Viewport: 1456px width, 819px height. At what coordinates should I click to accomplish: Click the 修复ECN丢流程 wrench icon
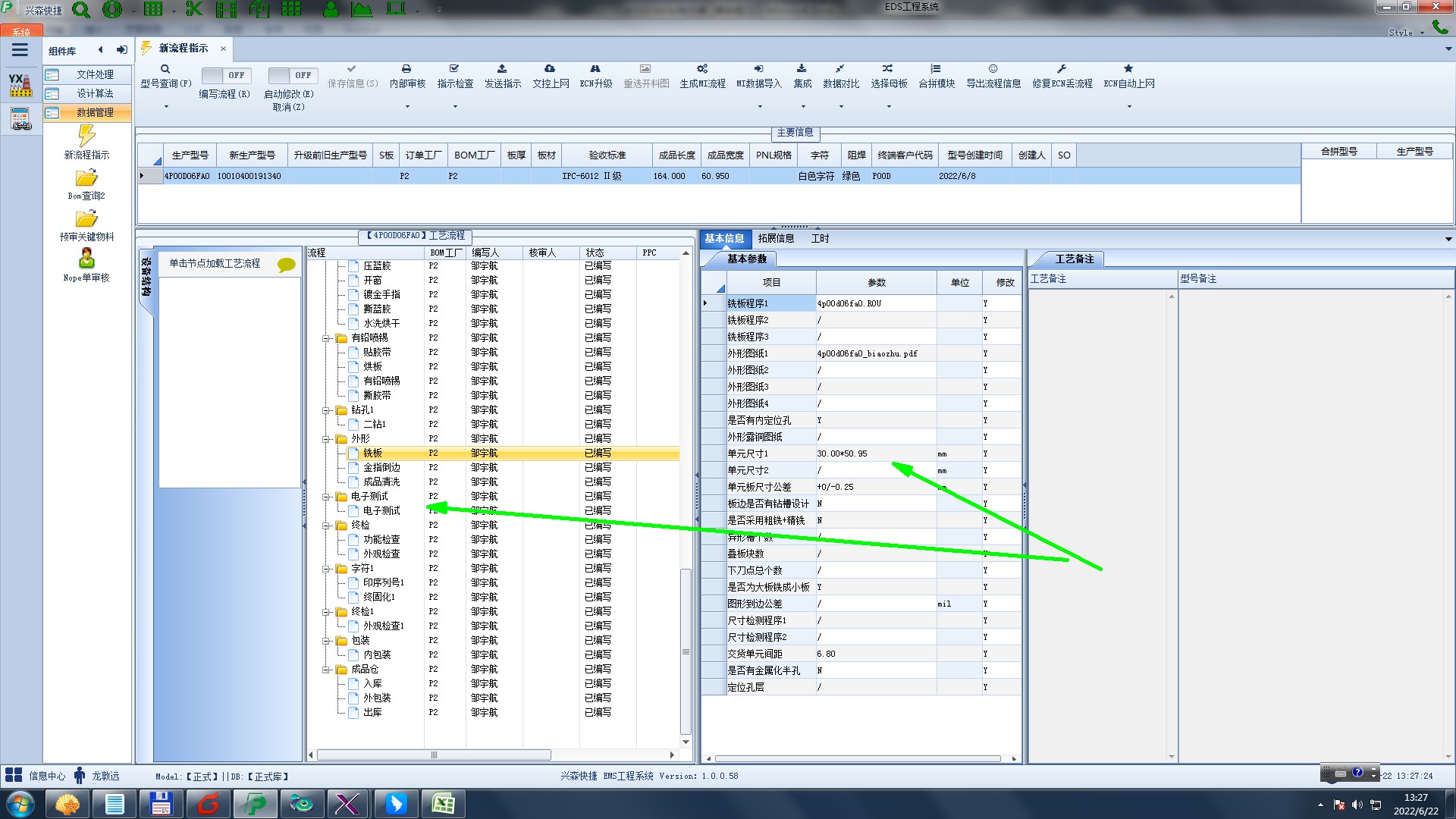[x=1062, y=69]
